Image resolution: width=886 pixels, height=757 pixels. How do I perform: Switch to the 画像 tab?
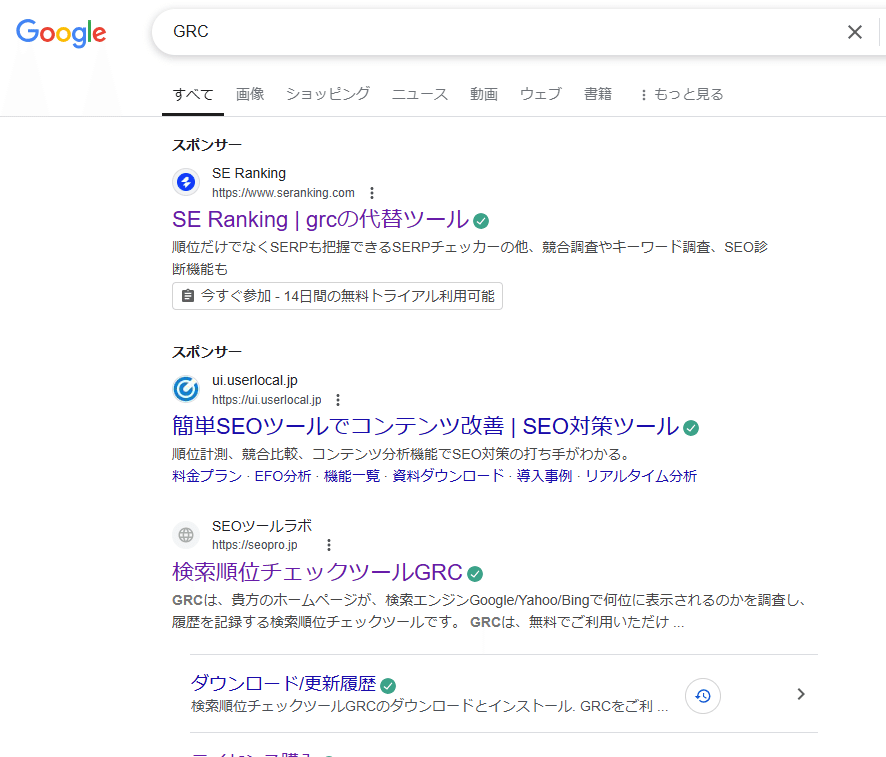click(250, 94)
